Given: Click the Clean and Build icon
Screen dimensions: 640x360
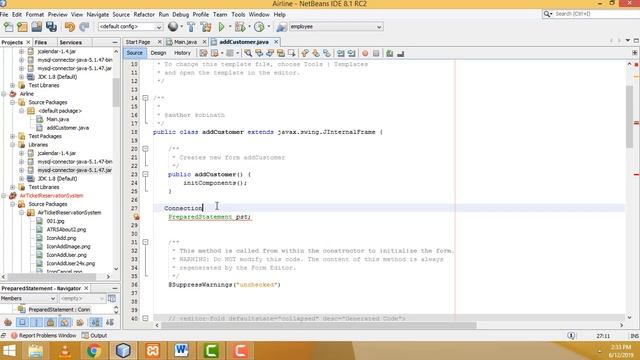Looking at the screenshot, I should pos(206,27).
